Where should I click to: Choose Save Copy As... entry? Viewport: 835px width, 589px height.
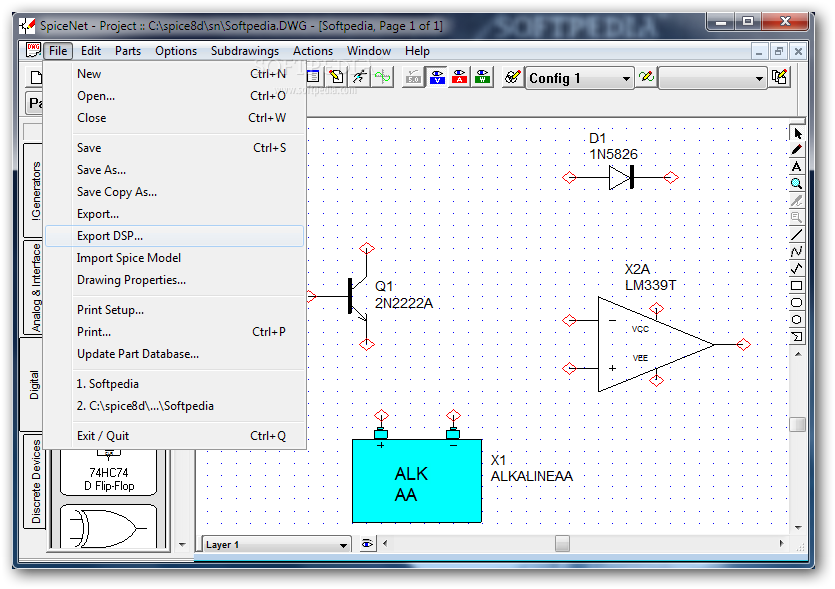click(x=175, y=192)
